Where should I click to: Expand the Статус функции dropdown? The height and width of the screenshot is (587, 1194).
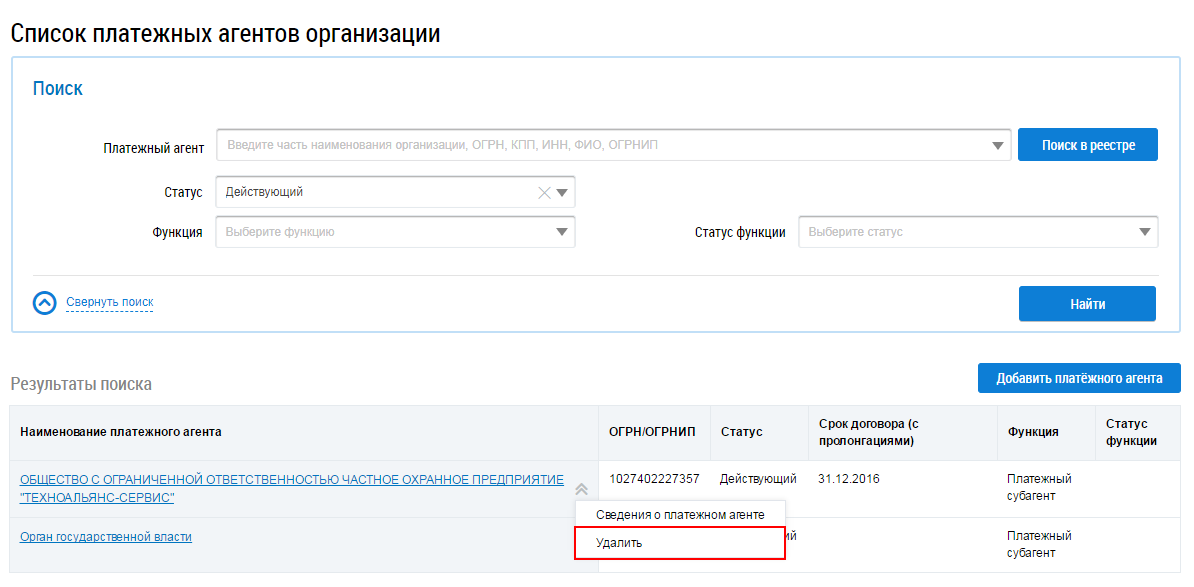(1144, 232)
